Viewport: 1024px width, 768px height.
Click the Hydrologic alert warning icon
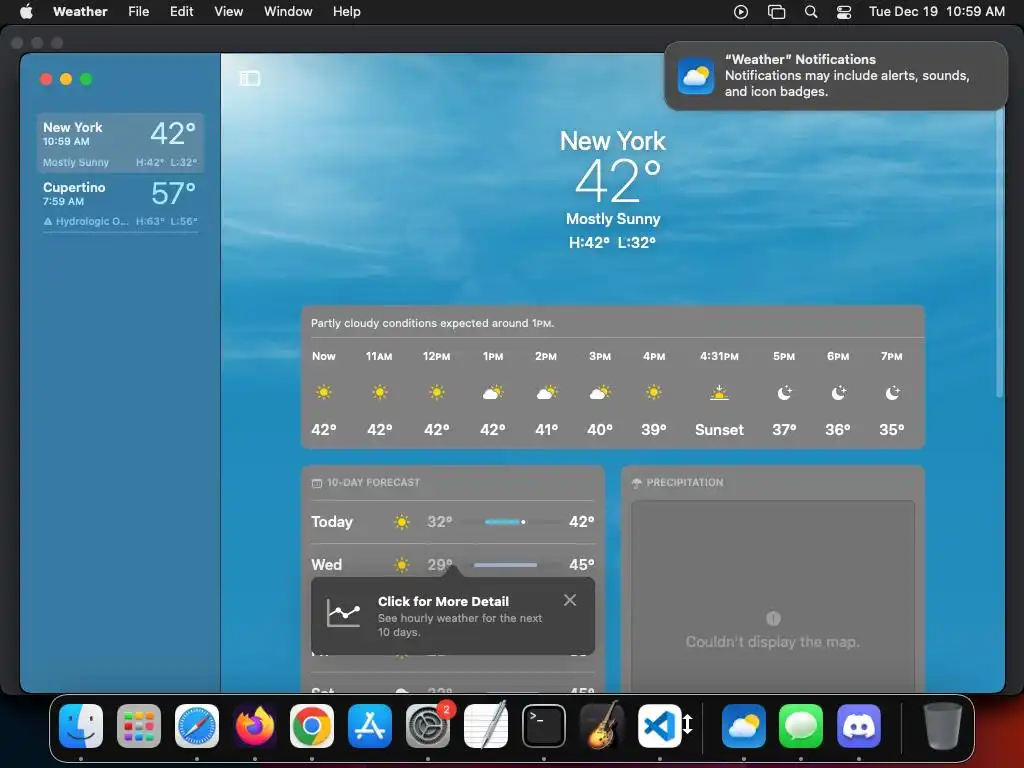tap(48, 221)
